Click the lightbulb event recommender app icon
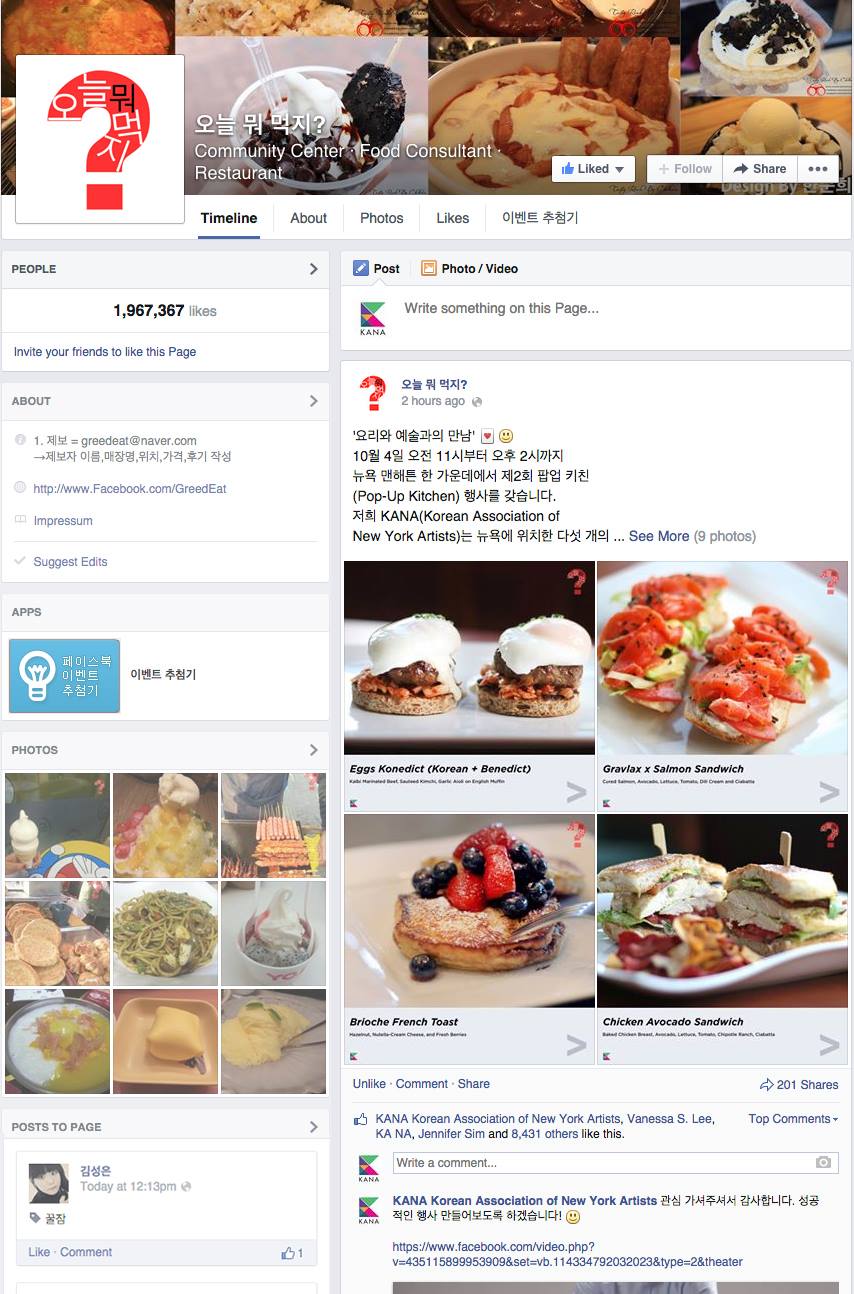 (x=64, y=676)
